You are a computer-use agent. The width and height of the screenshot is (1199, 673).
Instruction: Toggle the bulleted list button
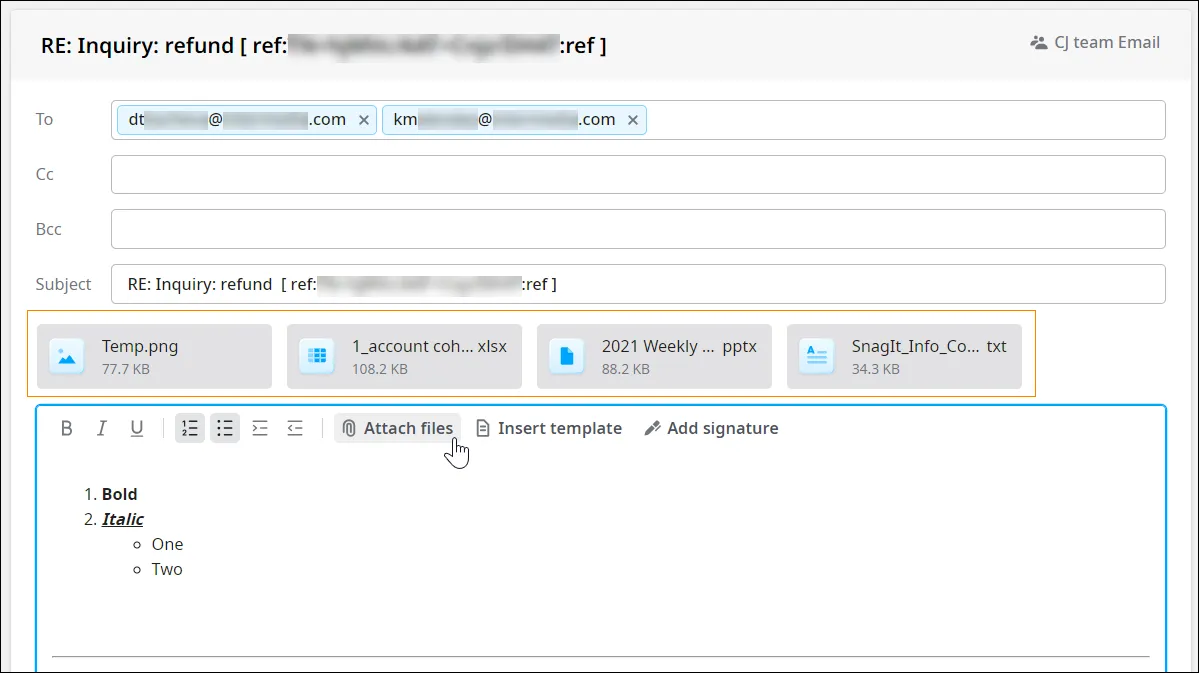(225, 428)
